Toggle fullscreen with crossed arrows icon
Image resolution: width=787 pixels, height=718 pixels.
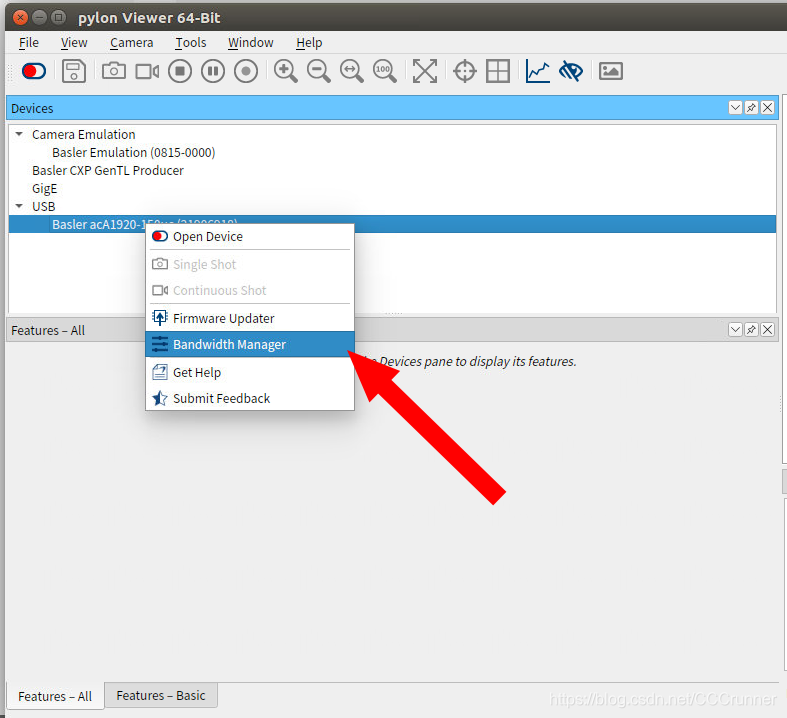425,71
